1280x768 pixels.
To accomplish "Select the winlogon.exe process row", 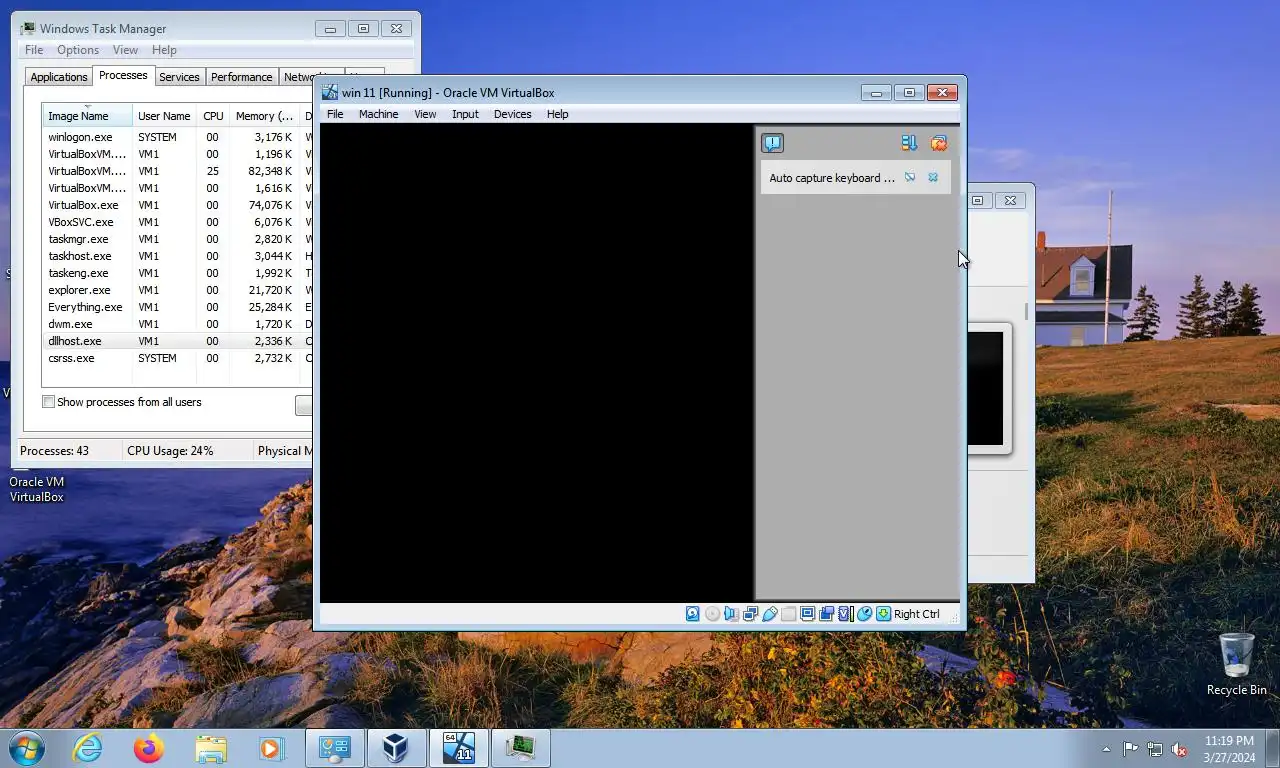I will (x=176, y=137).
